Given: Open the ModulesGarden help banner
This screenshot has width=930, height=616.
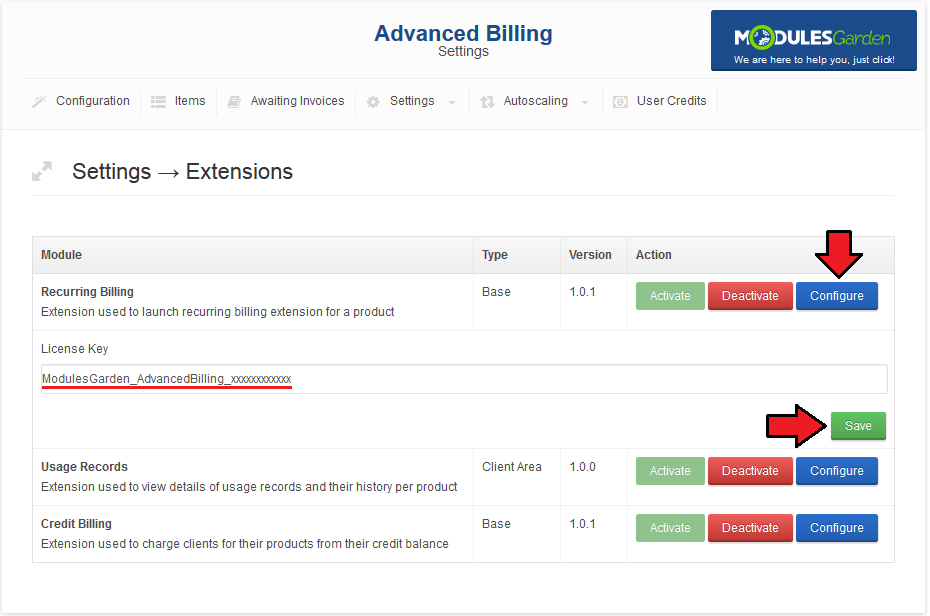Looking at the screenshot, I should pyautogui.click(x=814, y=40).
